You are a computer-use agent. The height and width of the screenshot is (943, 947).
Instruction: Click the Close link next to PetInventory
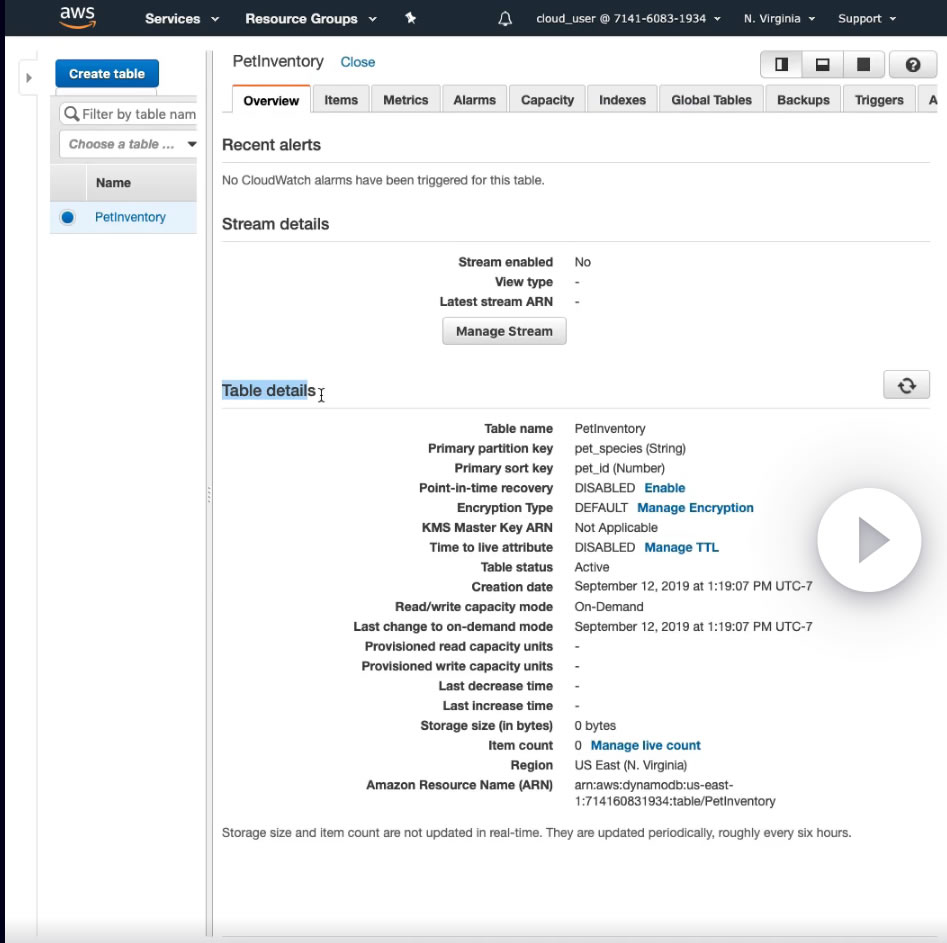click(358, 62)
